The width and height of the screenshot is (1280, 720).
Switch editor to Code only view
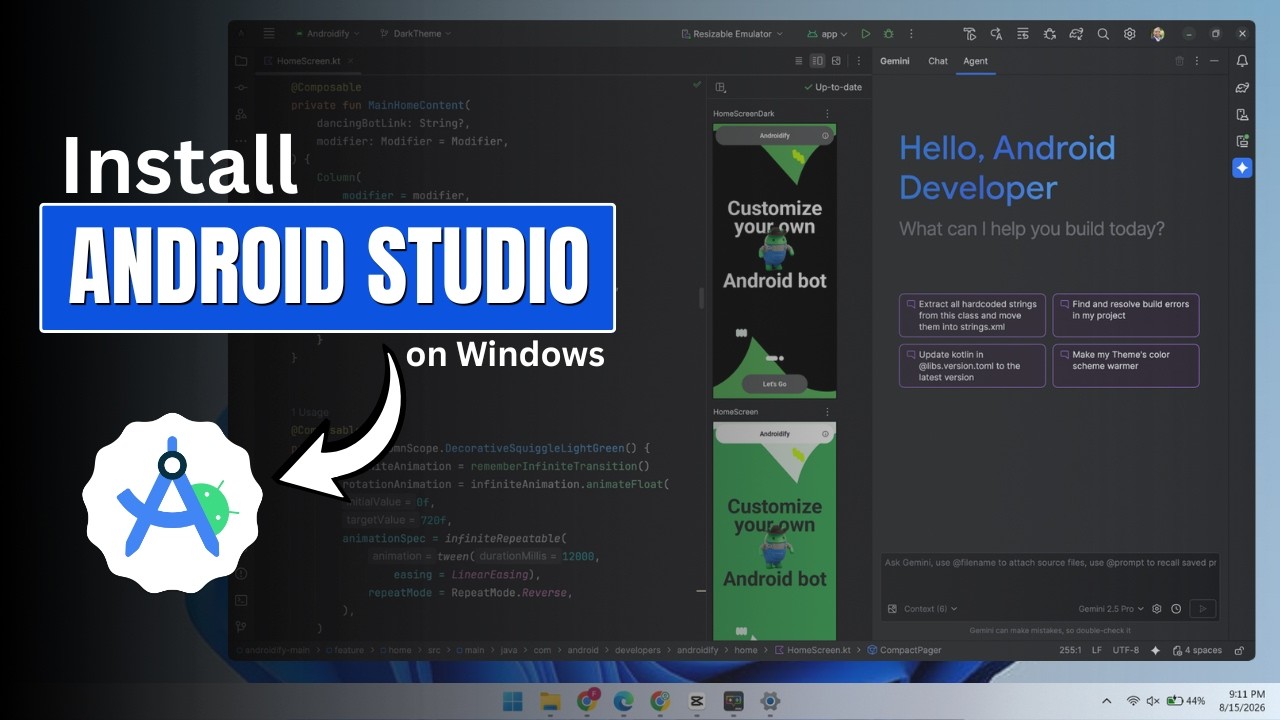[798, 61]
